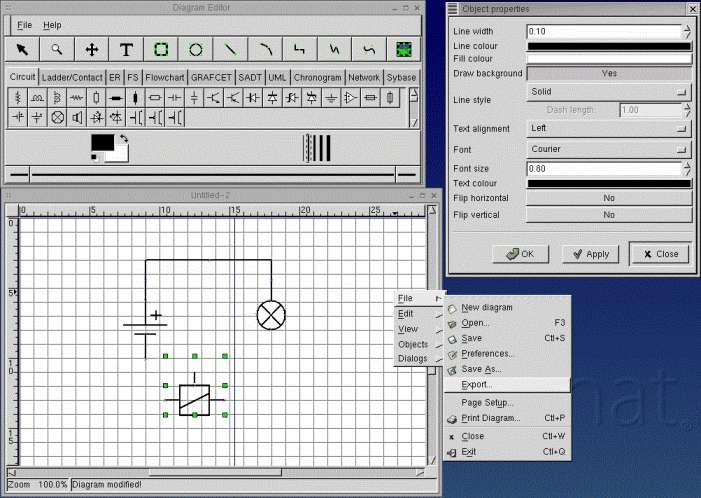Choose Export... from the File submenu
Viewport: 701px width, 498px height.
pyautogui.click(x=477, y=384)
